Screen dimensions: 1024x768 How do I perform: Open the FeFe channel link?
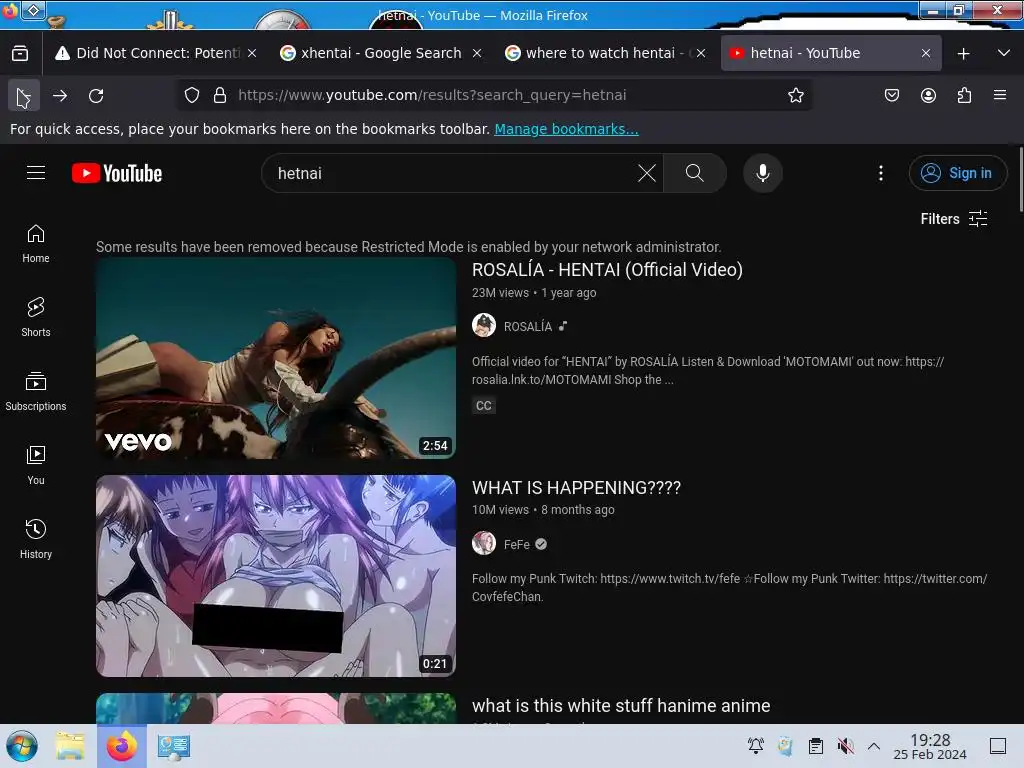coord(517,544)
